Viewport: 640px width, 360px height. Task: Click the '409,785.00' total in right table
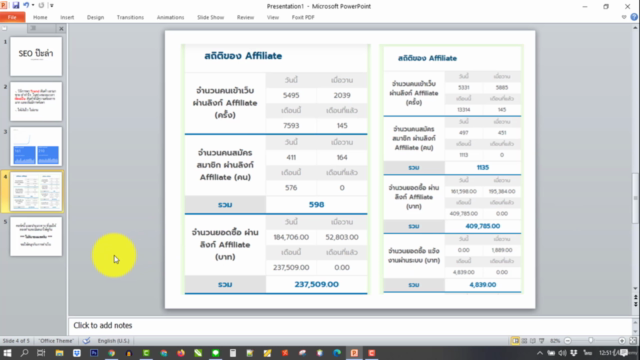[482, 226]
